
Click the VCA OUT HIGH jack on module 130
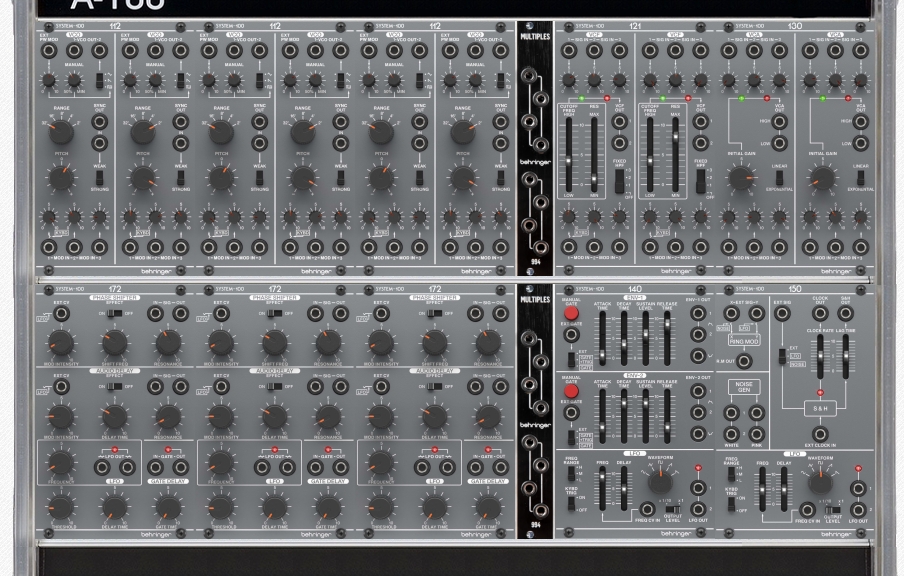coord(780,123)
